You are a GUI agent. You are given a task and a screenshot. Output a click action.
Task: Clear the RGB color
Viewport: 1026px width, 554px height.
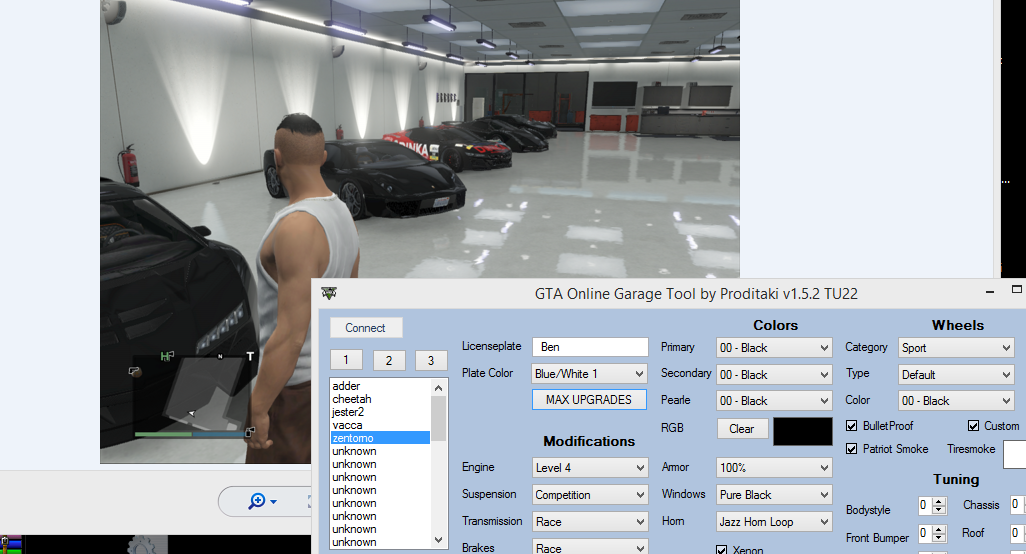742,428
